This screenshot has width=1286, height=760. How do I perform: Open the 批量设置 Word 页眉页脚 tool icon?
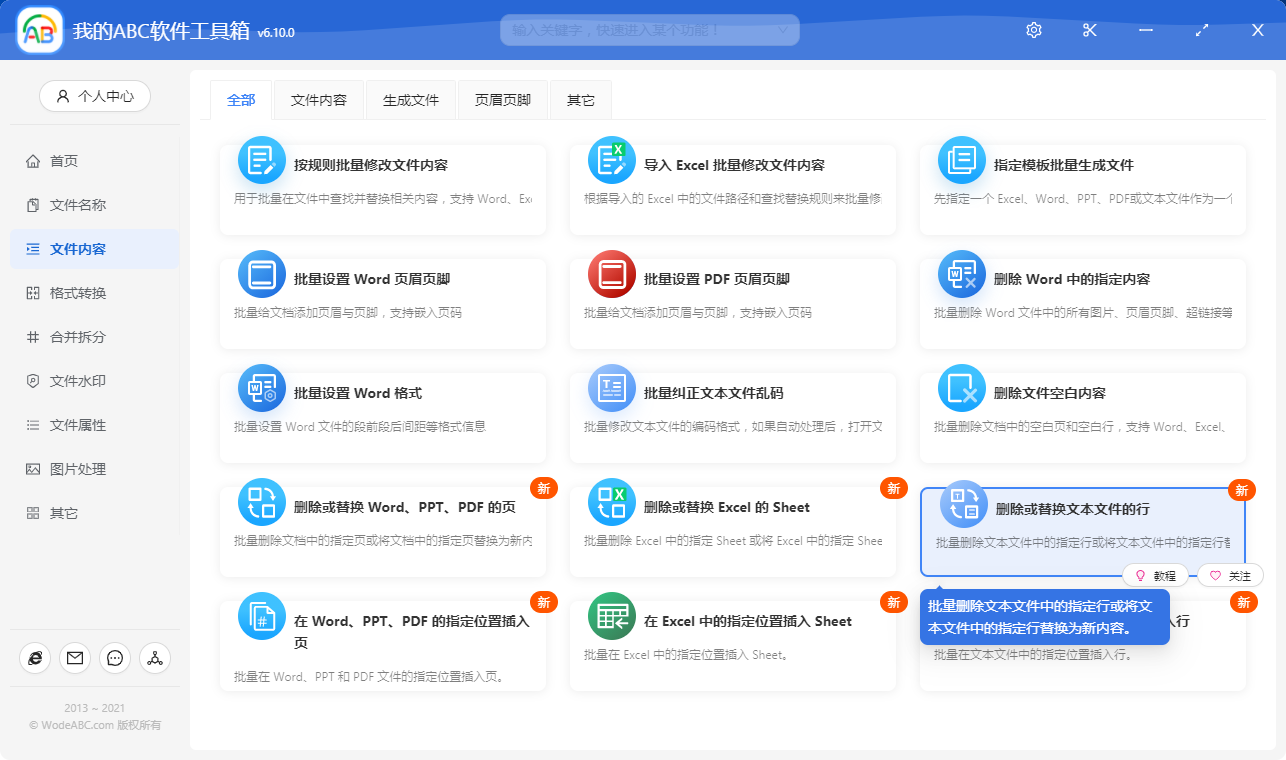click(261, 273)
